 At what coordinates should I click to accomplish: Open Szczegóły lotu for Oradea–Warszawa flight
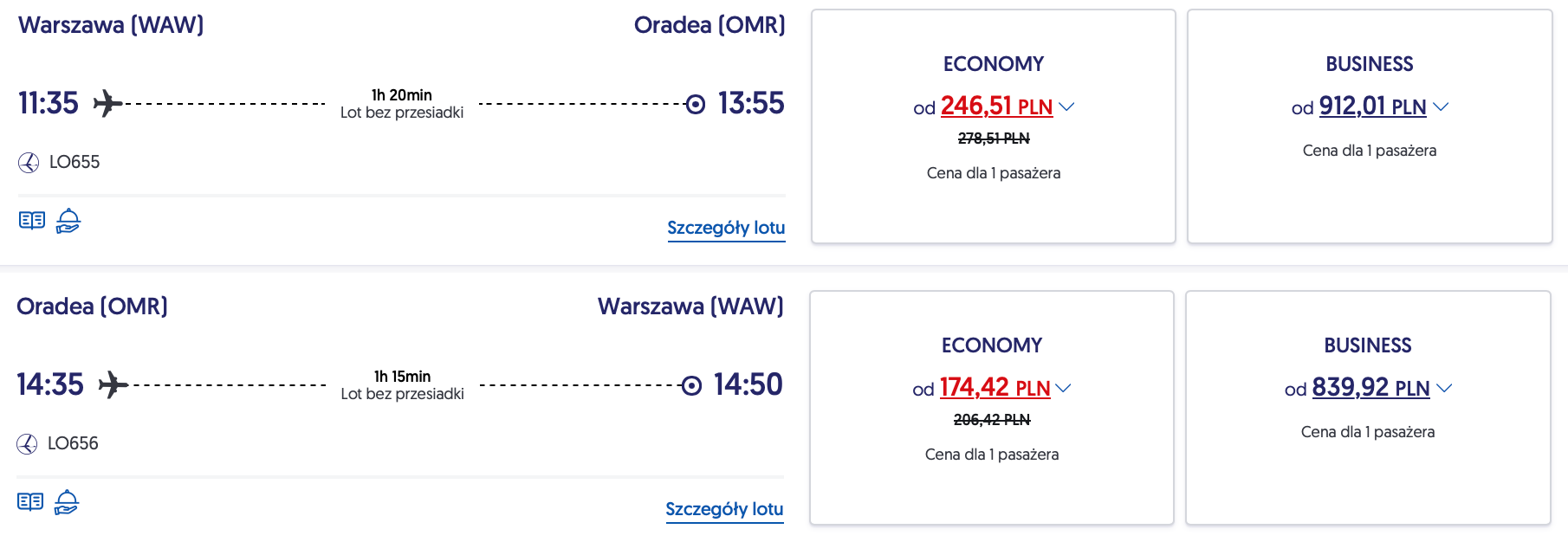coord(724,509)
